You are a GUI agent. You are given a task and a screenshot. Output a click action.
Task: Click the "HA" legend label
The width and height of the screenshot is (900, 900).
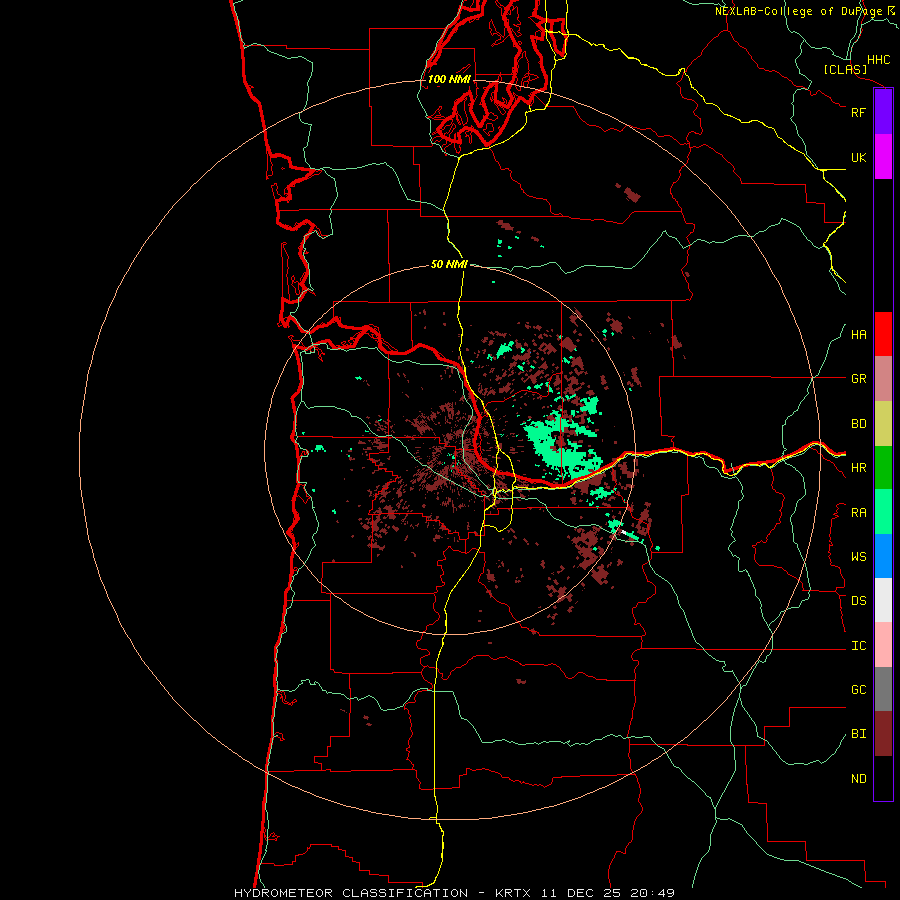point(858,335)
